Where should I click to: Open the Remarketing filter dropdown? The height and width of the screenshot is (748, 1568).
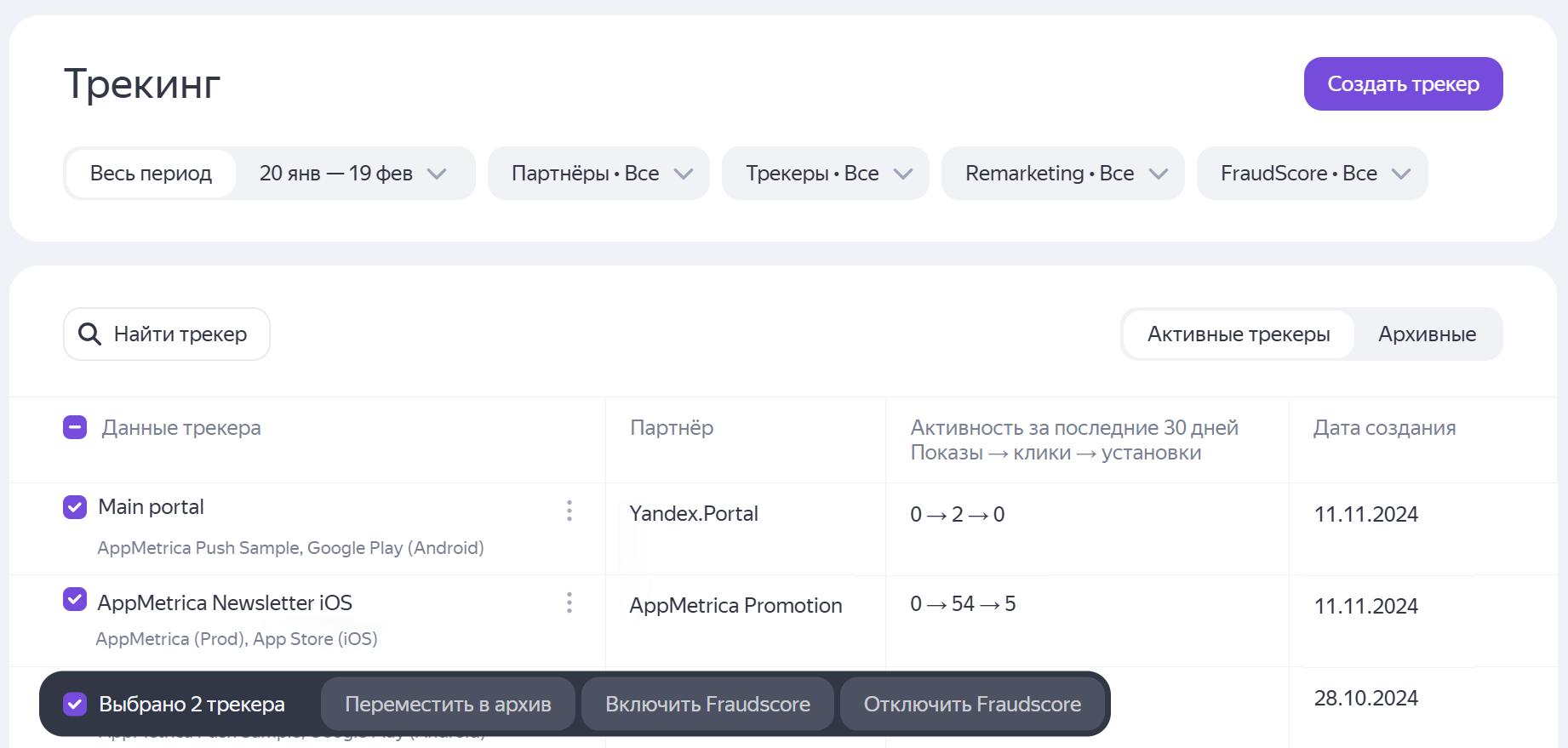point(1062,174)
